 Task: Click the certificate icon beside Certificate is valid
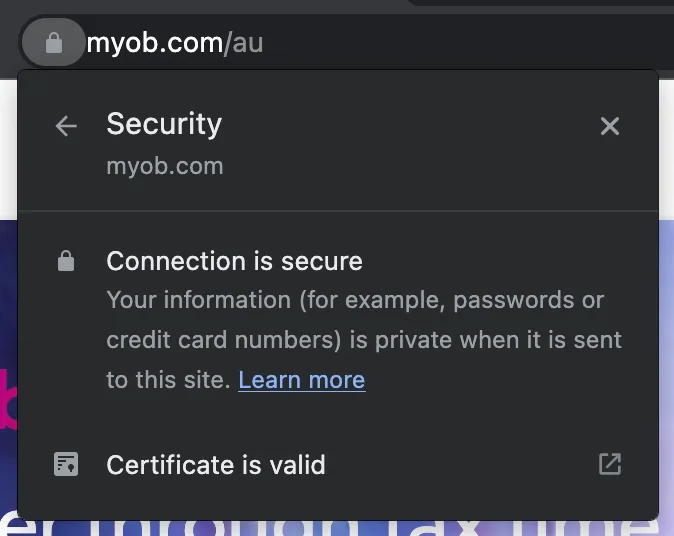(66, 464)
